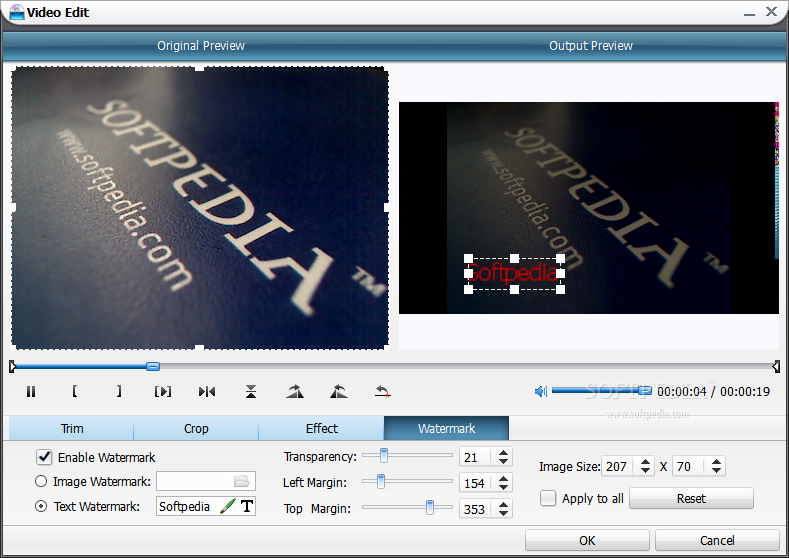Click the crop handle on right edge of original preview
The width and height of the screenshot is (789, 558).
click(x=386, y=207)
